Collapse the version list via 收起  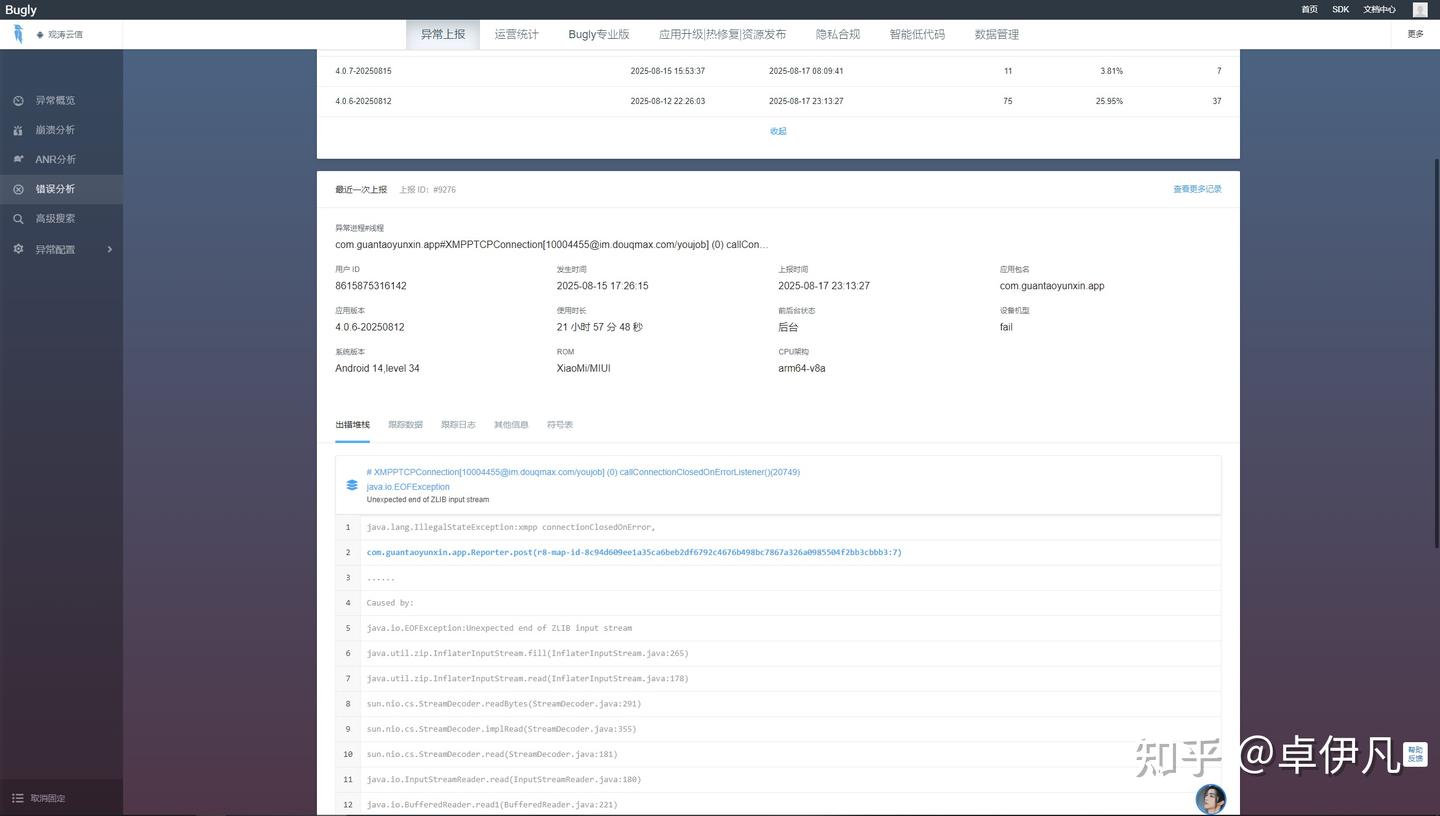(777, 130)
